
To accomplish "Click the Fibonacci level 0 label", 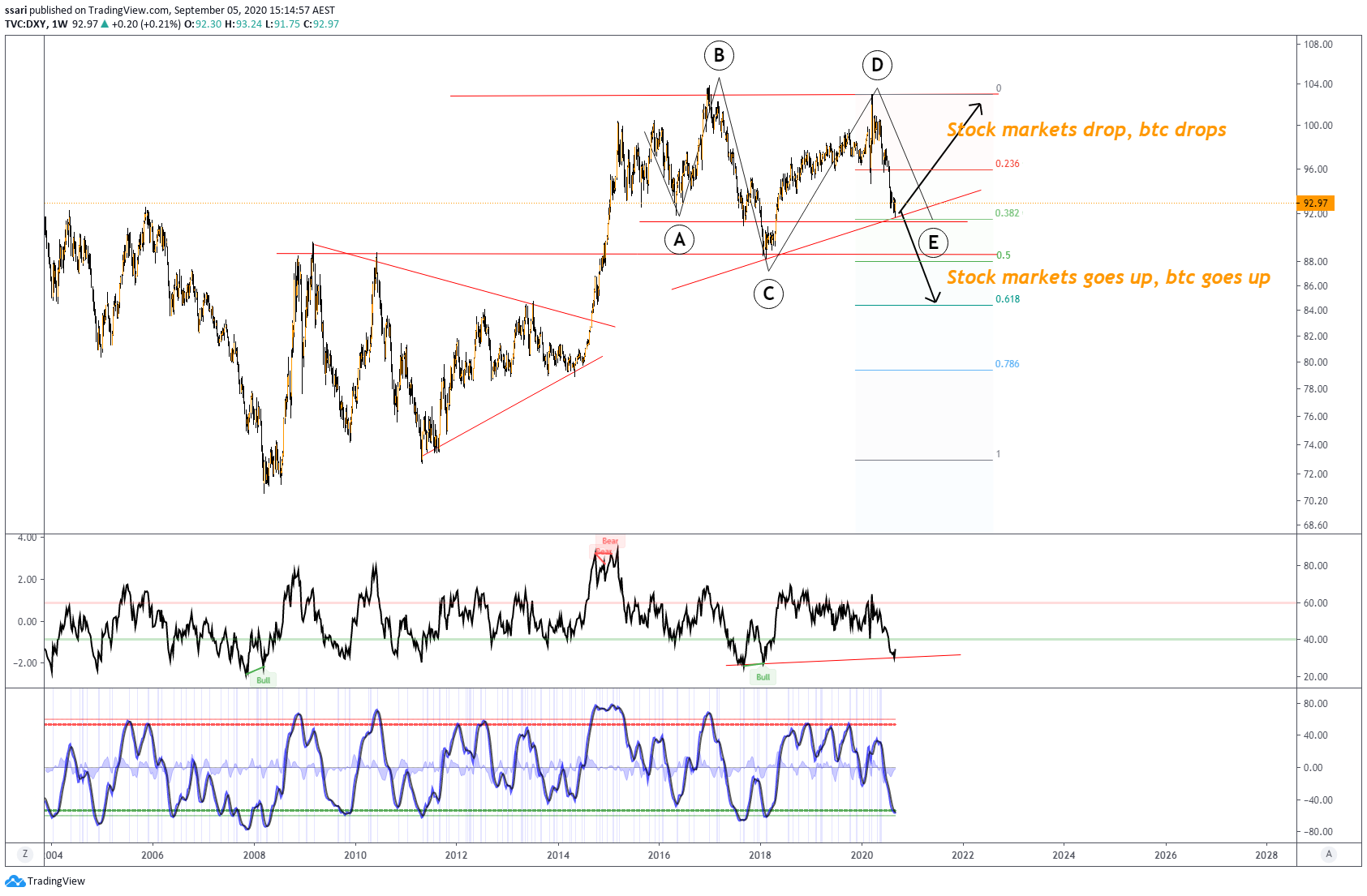I will click(x=999, y=88).
